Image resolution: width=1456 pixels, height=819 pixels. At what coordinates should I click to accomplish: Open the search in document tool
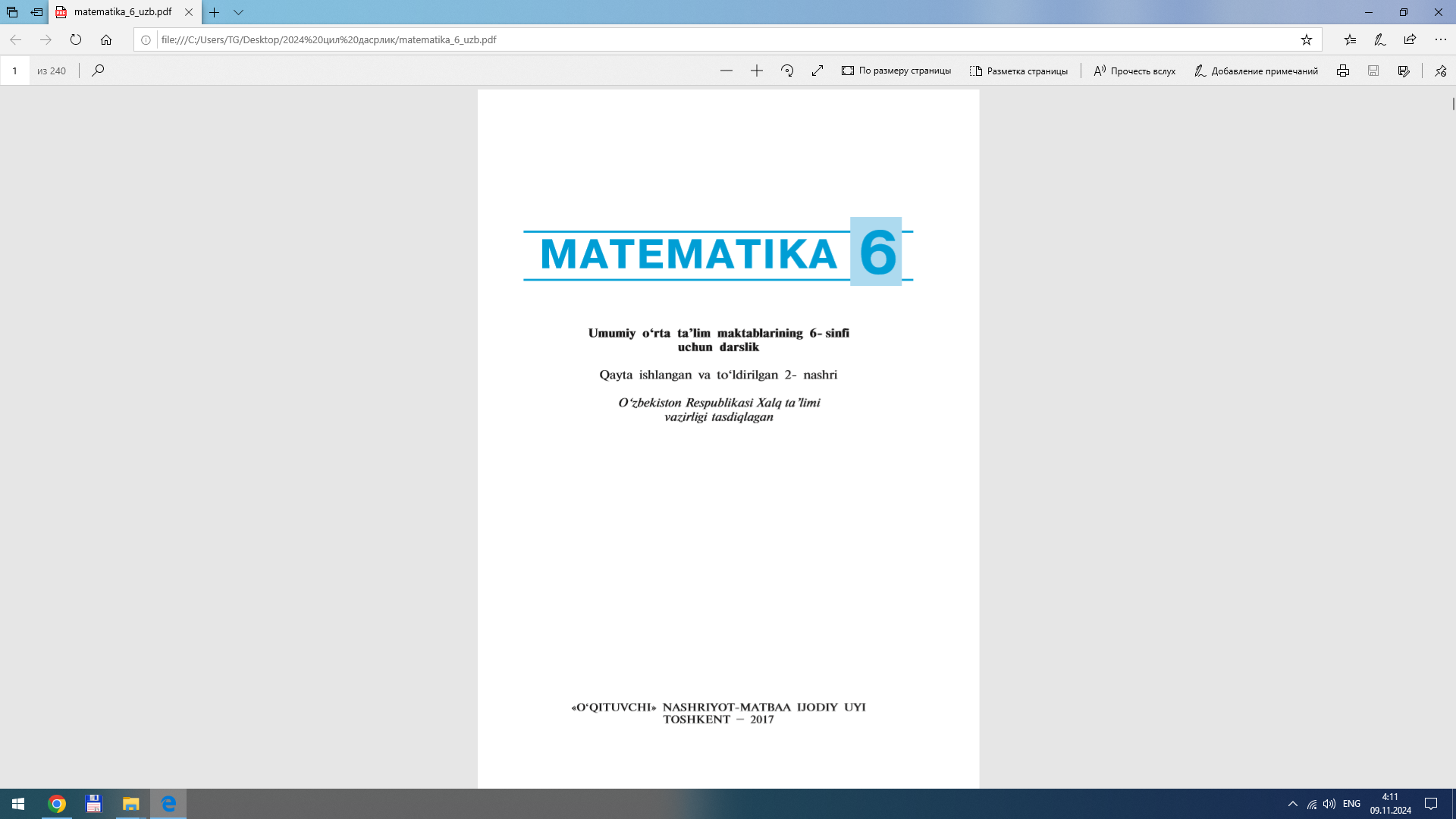tap(99, 71)
